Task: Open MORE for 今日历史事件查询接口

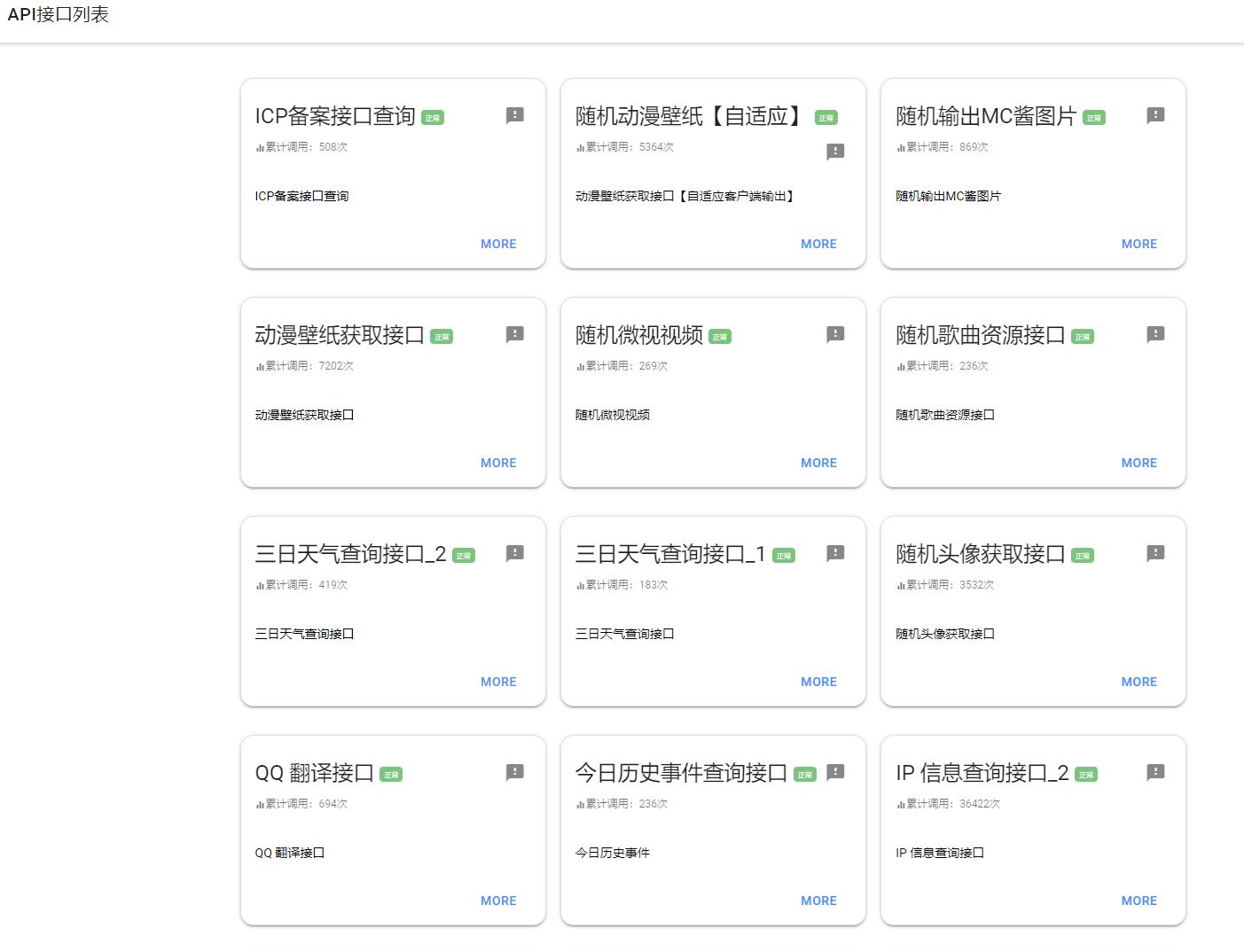Action: pos(818,901)
